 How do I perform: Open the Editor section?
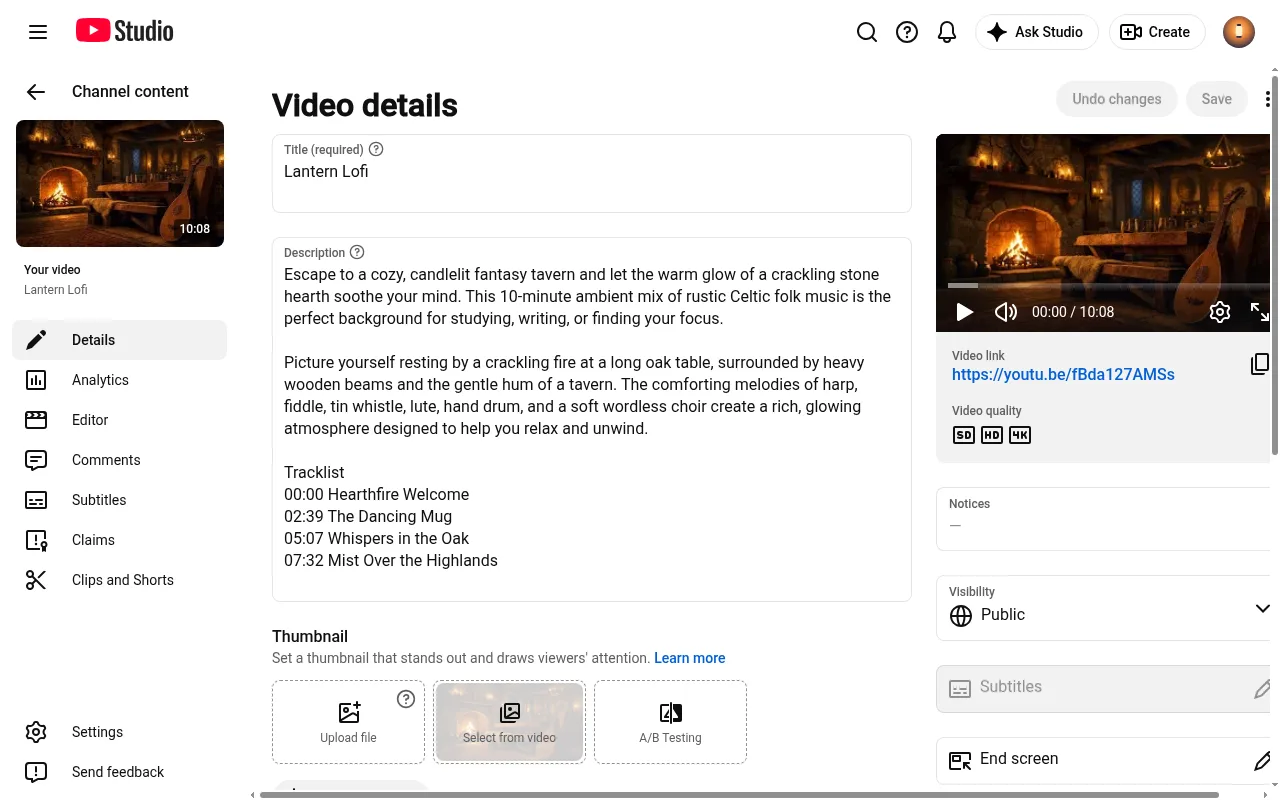120,420
